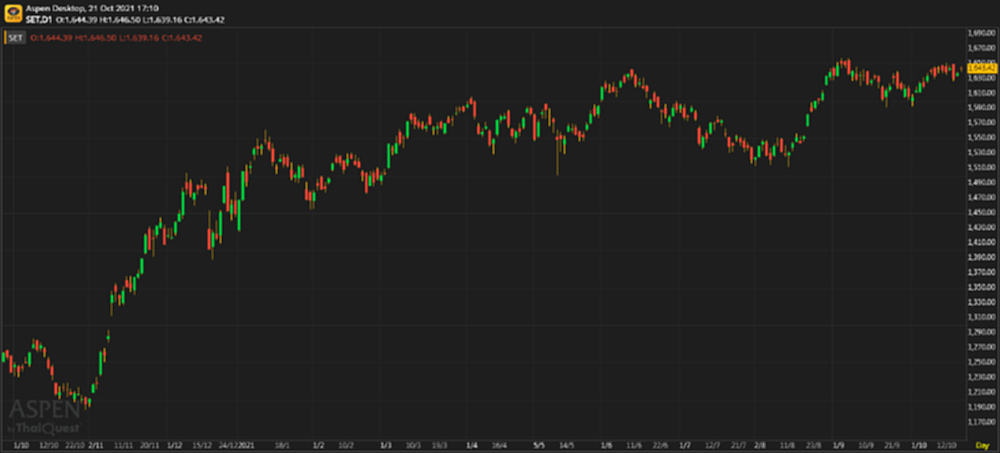The image size is (1000, 453).
Task: Click the 1,690.00 price axis label
Action: coord(982,32)
